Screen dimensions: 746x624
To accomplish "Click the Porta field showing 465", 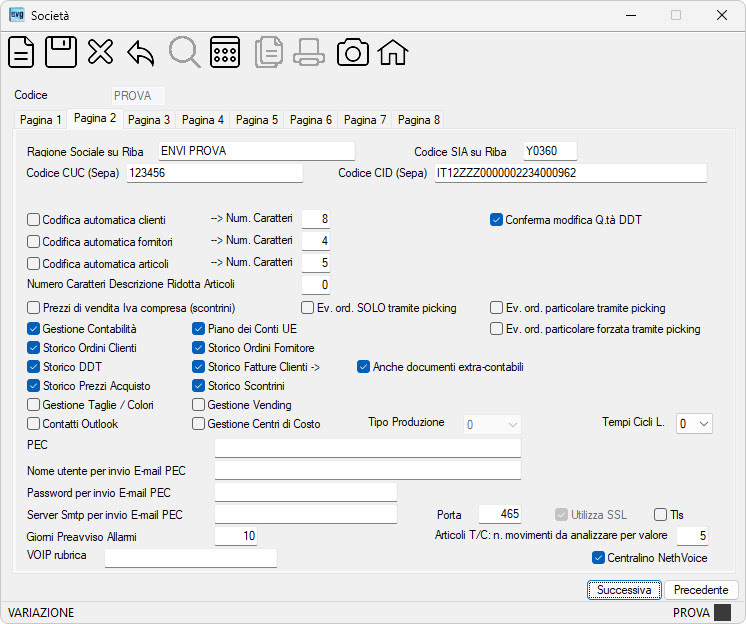I will click(500, 514).
